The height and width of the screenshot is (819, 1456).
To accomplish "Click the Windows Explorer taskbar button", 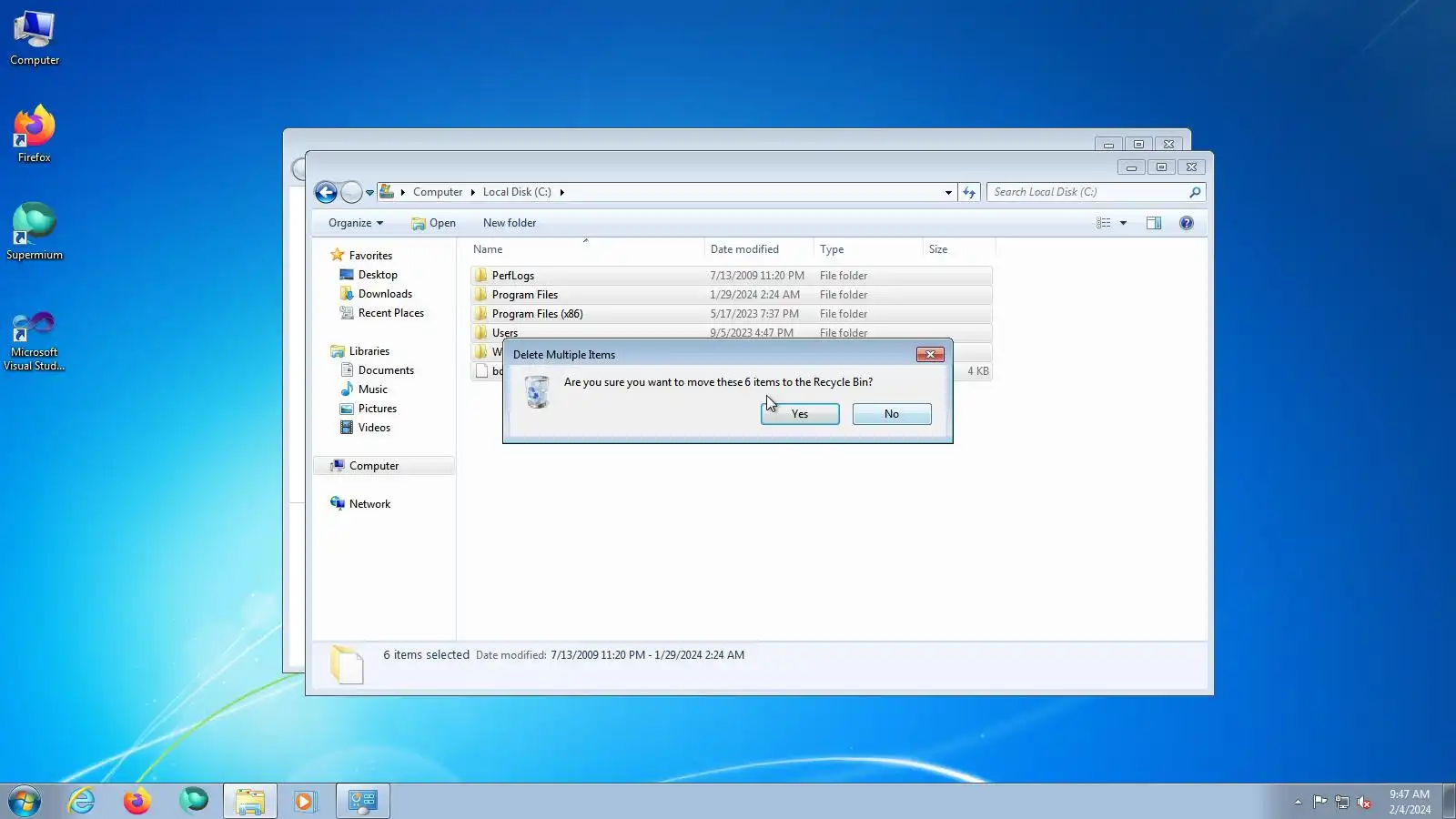I will click(x=250, y=801).
